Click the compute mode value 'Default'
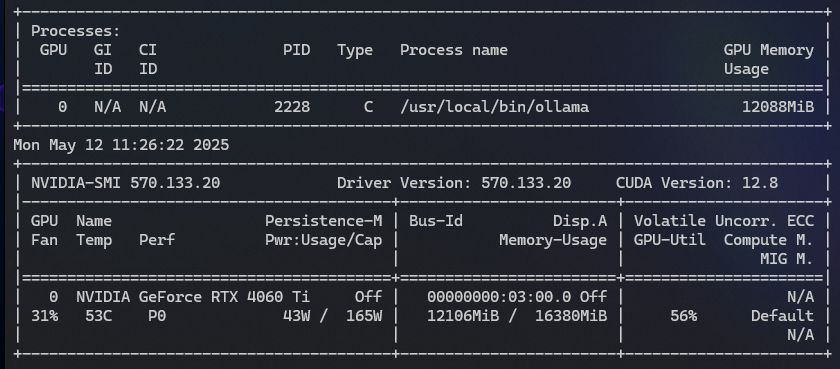This screenshot has height=369, width=840. [782, 316]
